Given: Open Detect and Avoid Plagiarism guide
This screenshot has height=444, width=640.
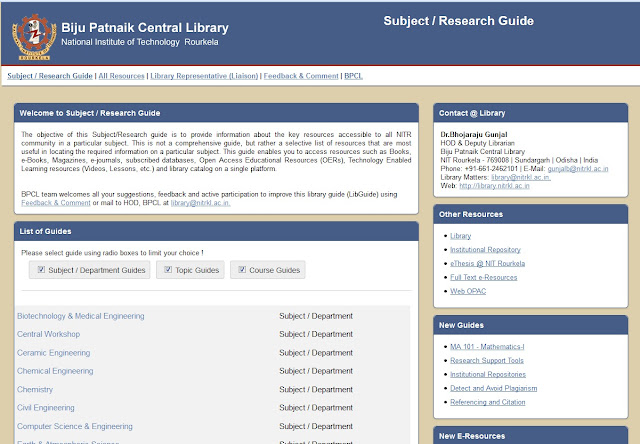Looking at the screenshot, I should pos(493,388).
